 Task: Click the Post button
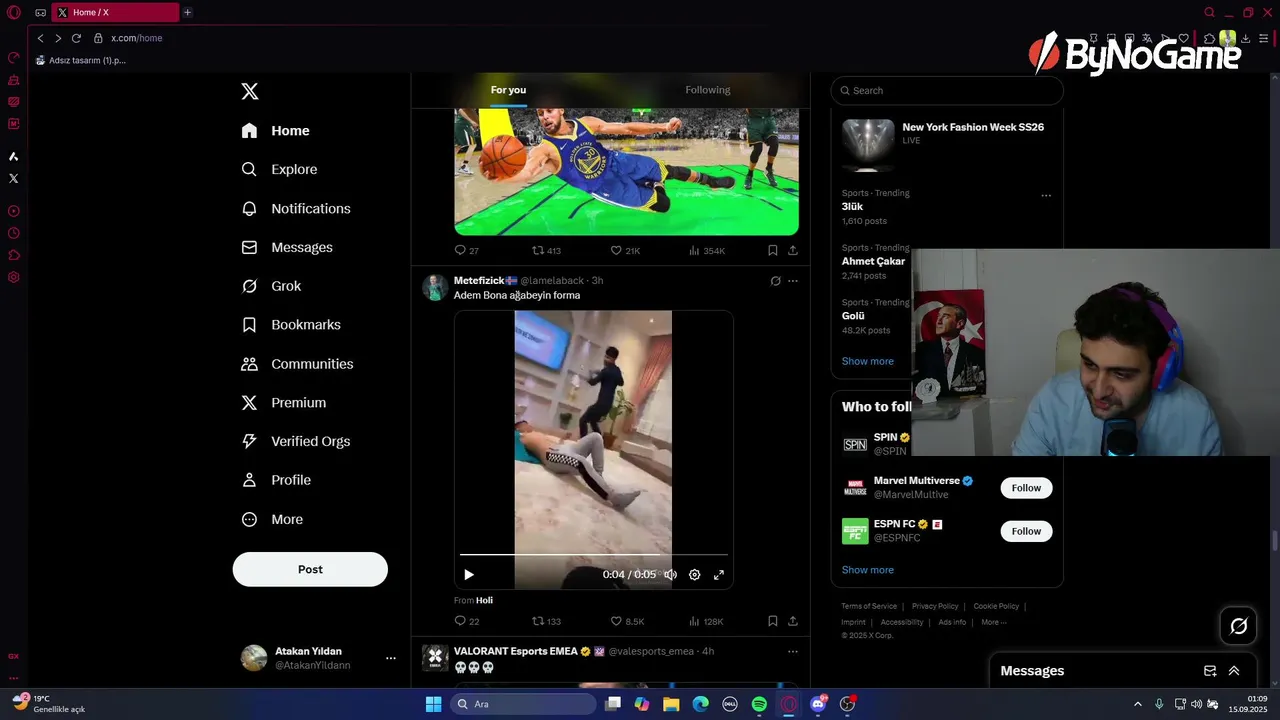310,569
